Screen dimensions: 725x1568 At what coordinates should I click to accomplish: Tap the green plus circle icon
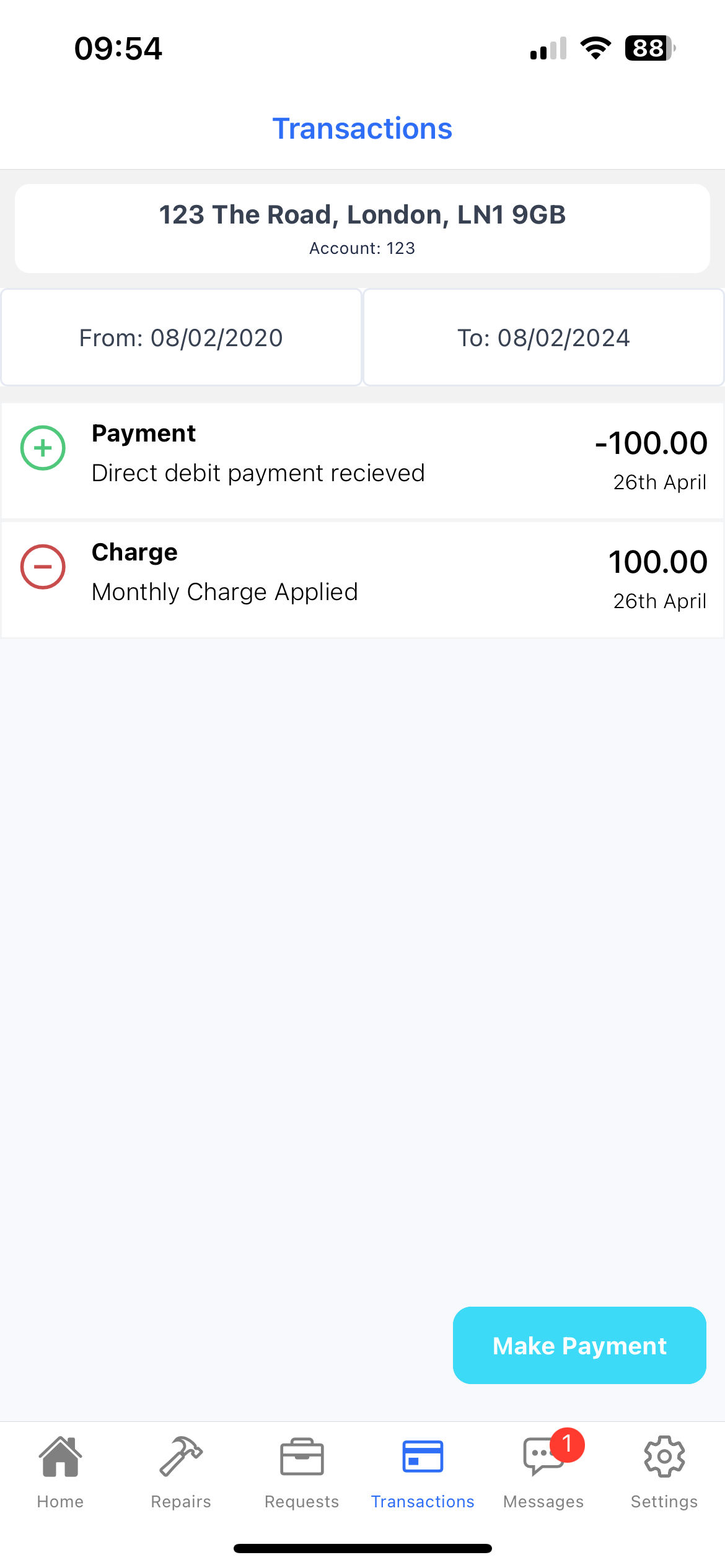43,448
